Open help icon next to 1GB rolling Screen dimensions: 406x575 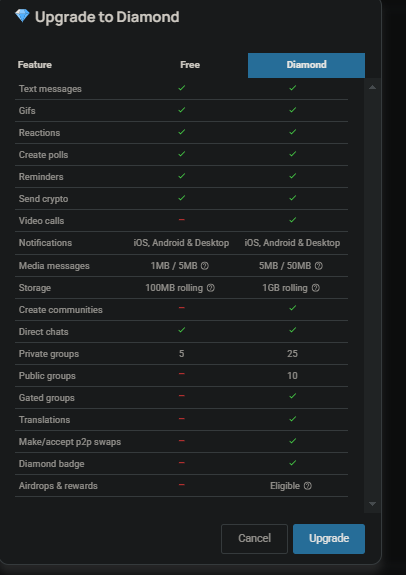coord(315,288)
